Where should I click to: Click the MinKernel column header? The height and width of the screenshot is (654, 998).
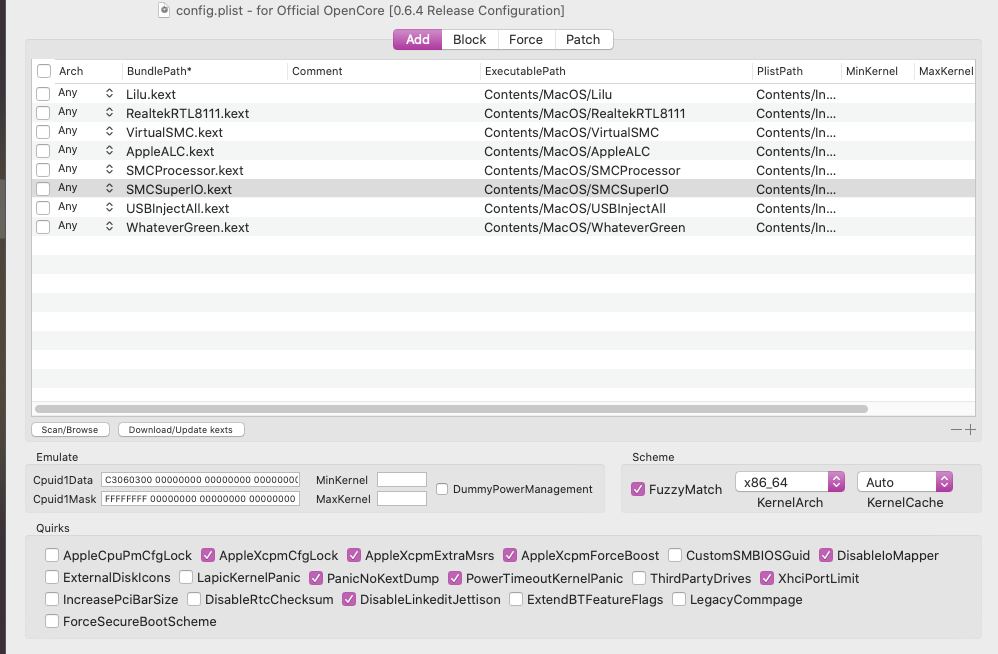(x=877, y=71)
